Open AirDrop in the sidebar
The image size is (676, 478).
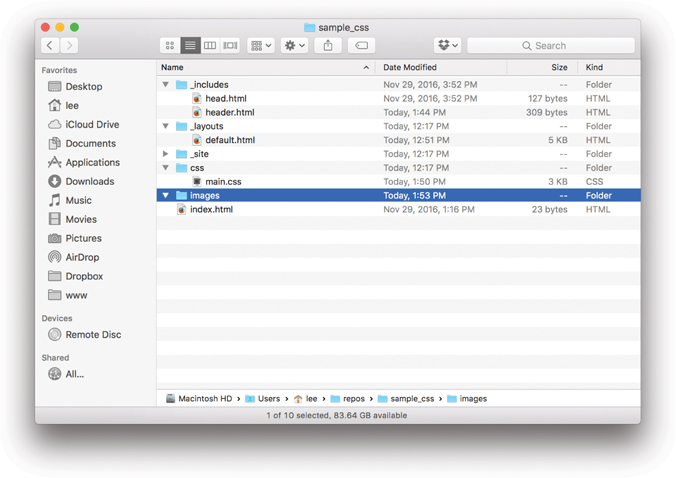82,257
